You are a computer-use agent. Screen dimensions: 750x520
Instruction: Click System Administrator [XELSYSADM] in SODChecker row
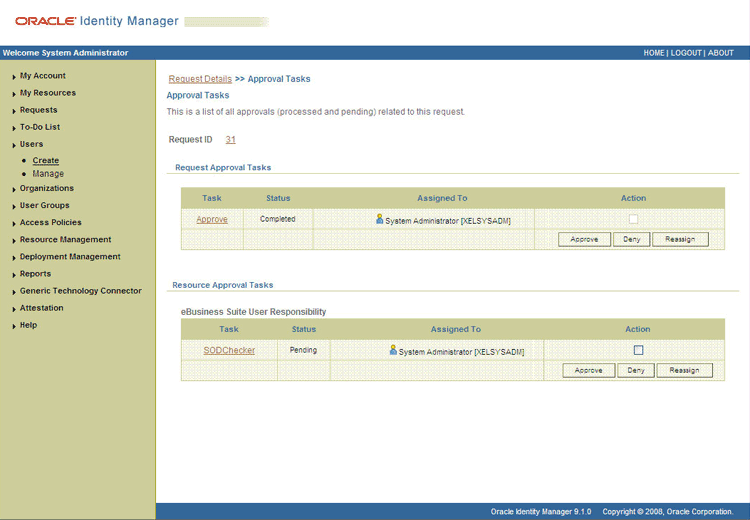[461, 352]
